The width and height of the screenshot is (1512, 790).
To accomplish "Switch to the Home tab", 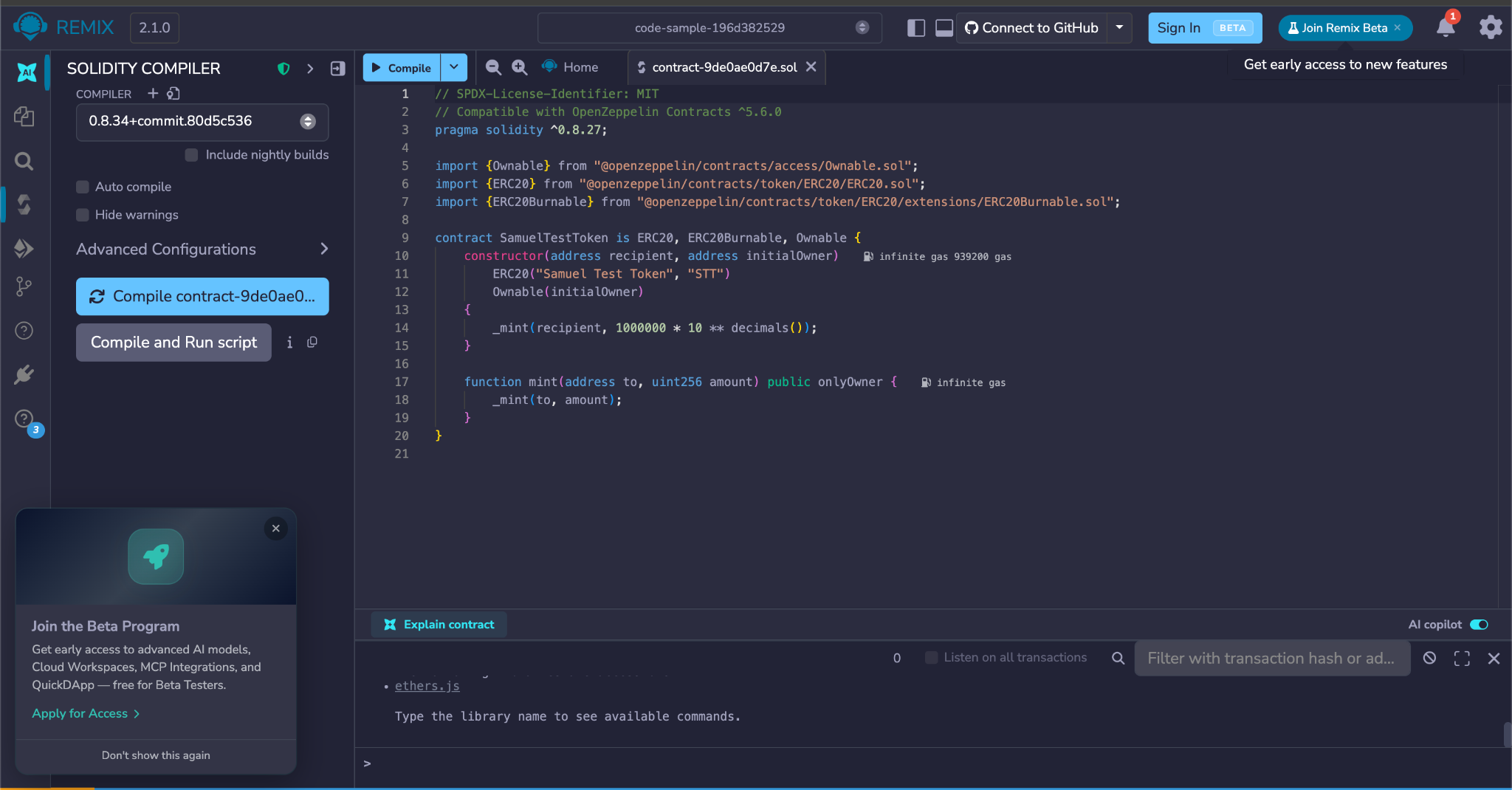I will coord(570,67).
